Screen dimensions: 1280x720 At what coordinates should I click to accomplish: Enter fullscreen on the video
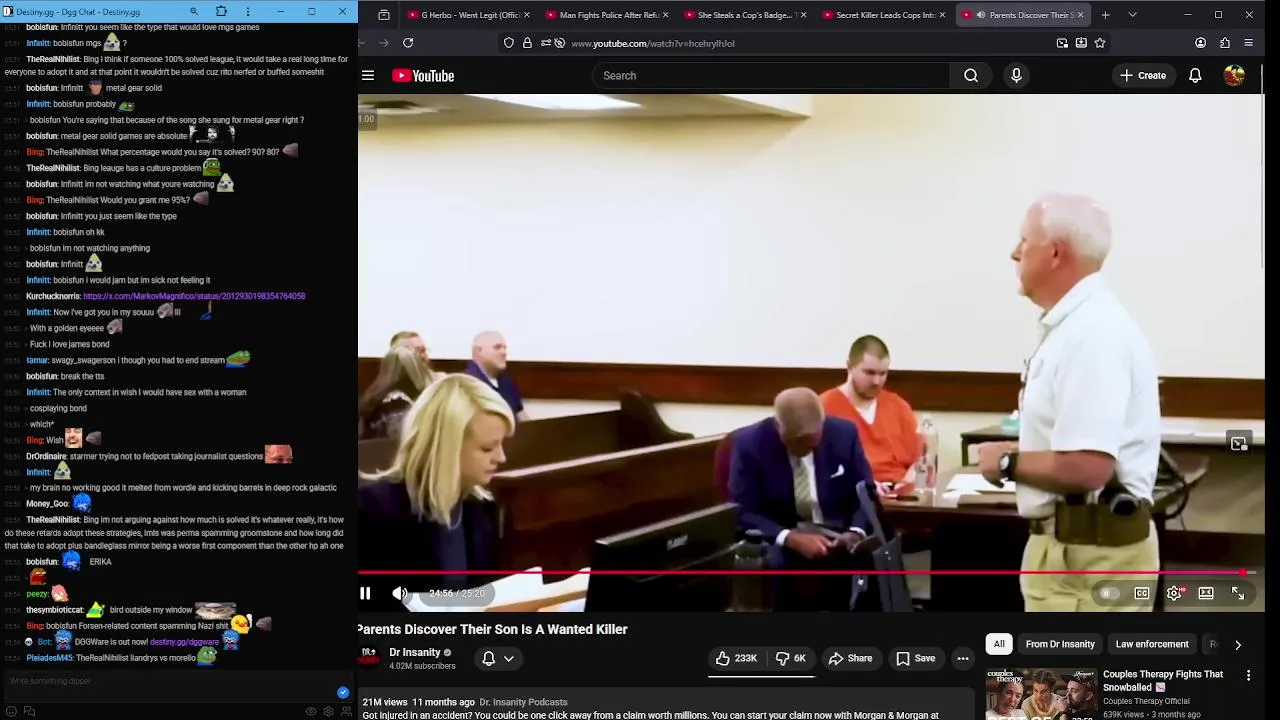tap(1238, 594)
